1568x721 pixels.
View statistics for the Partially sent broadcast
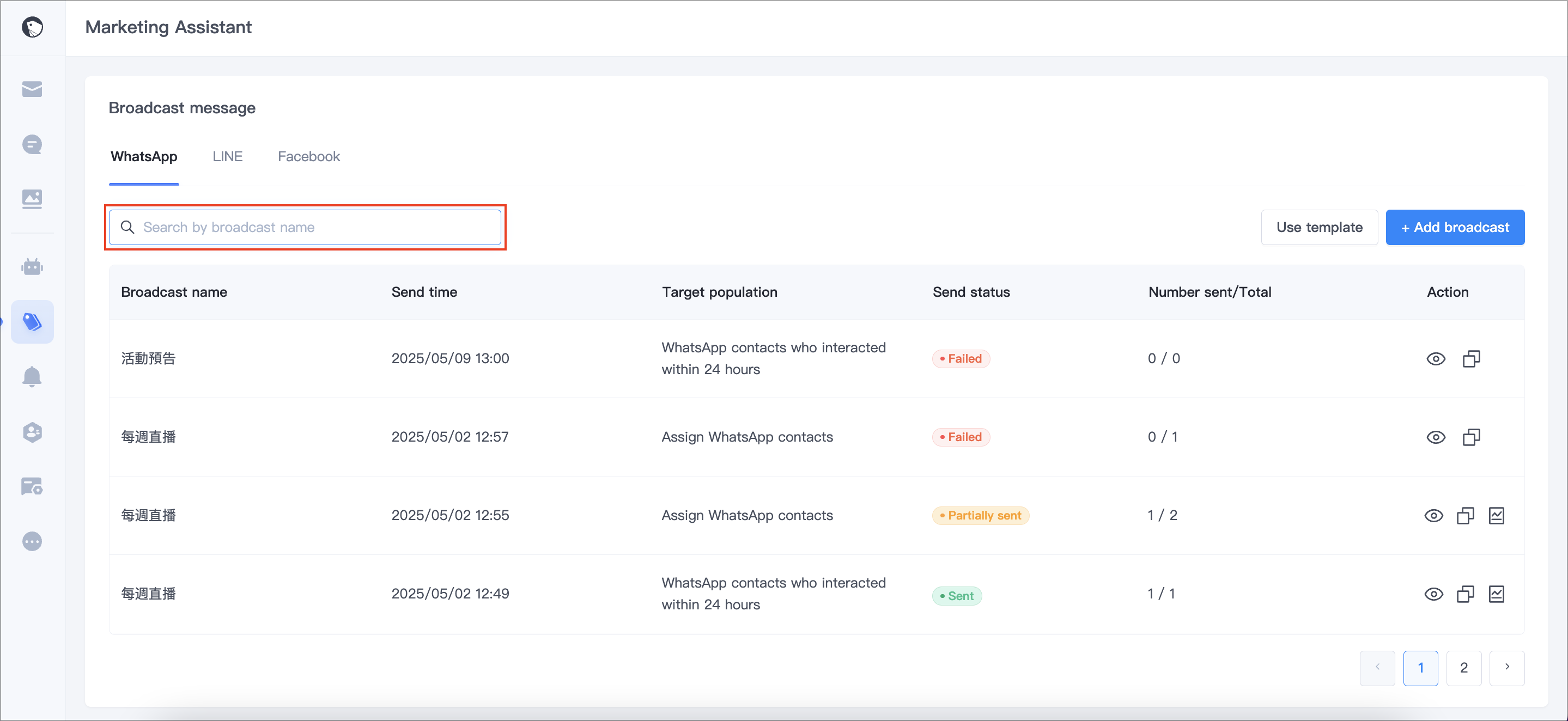[x=1496, y=515]
